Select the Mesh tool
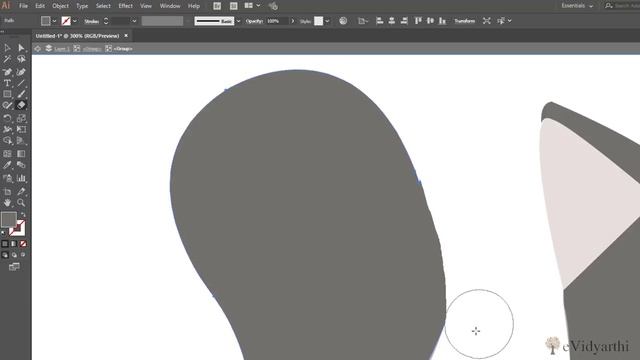640x360 pixels. pyautogui.click(x=7, y=154)
